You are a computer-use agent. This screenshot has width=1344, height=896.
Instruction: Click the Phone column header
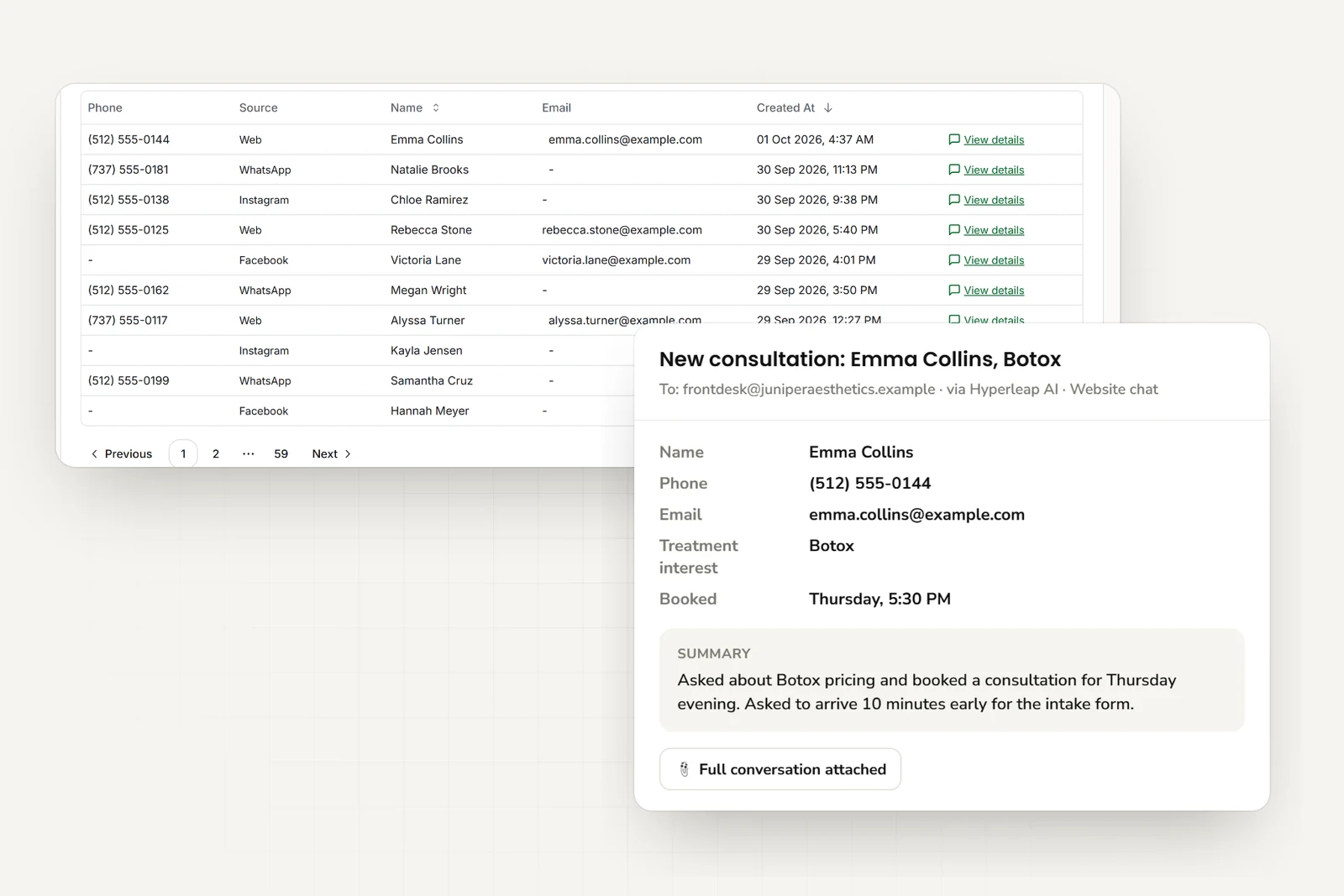coord(105,107)
